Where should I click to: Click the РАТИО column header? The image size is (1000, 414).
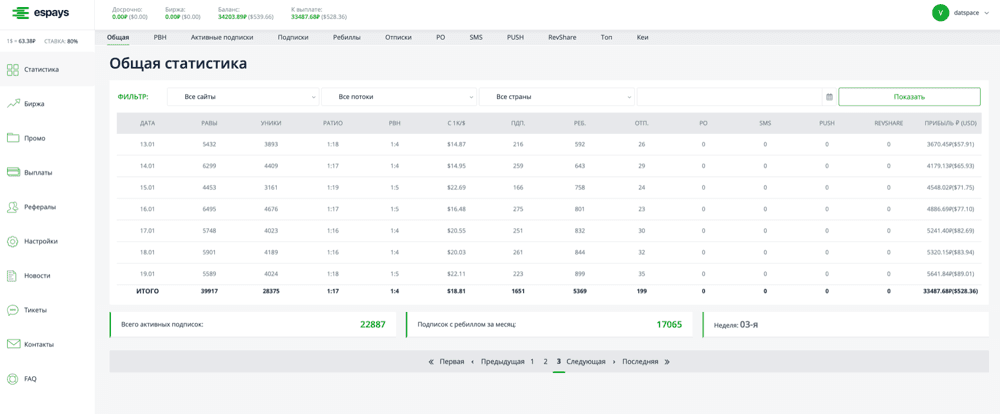(x=333, y=123)
